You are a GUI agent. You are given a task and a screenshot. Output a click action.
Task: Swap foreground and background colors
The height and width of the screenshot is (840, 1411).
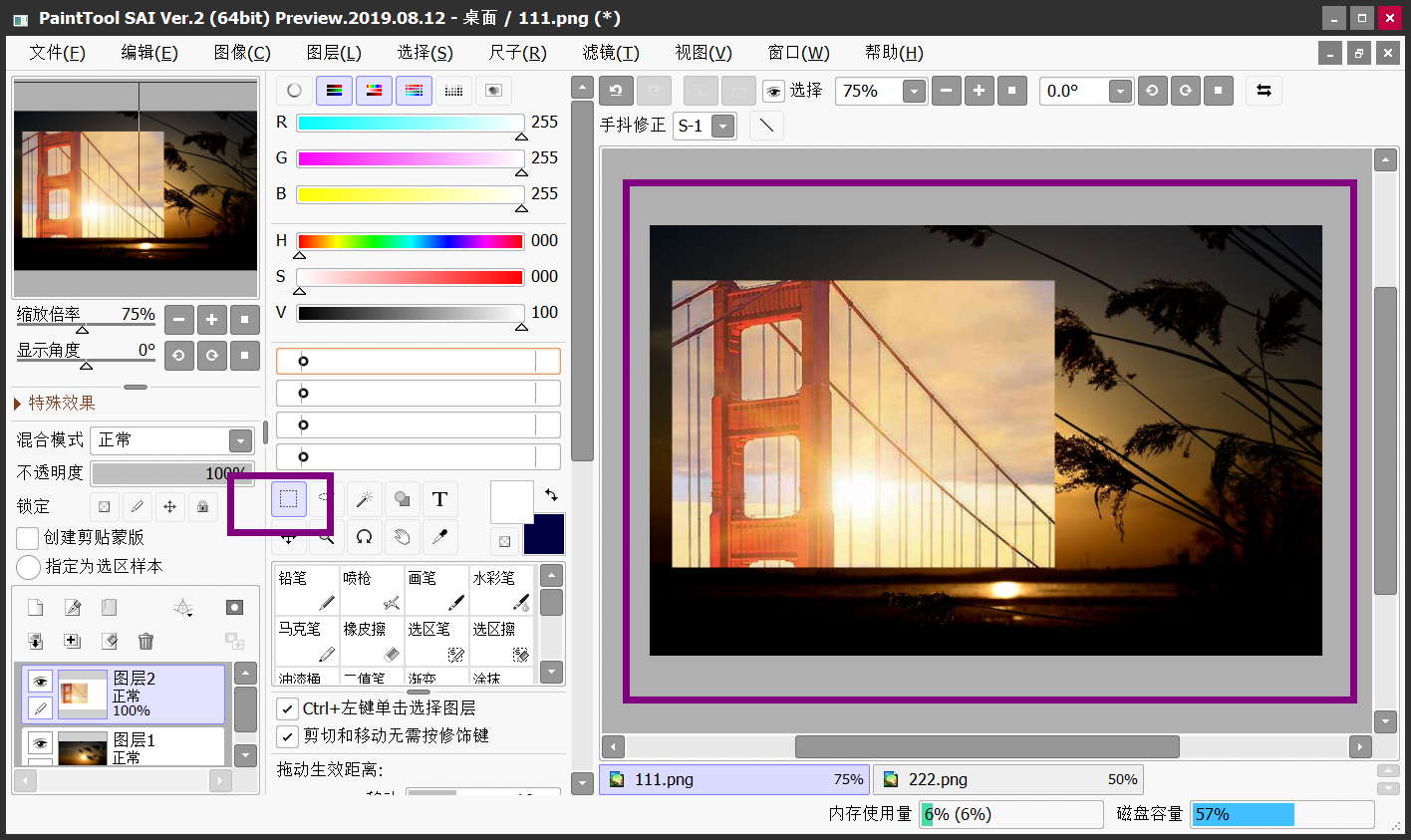coord(551,494)
